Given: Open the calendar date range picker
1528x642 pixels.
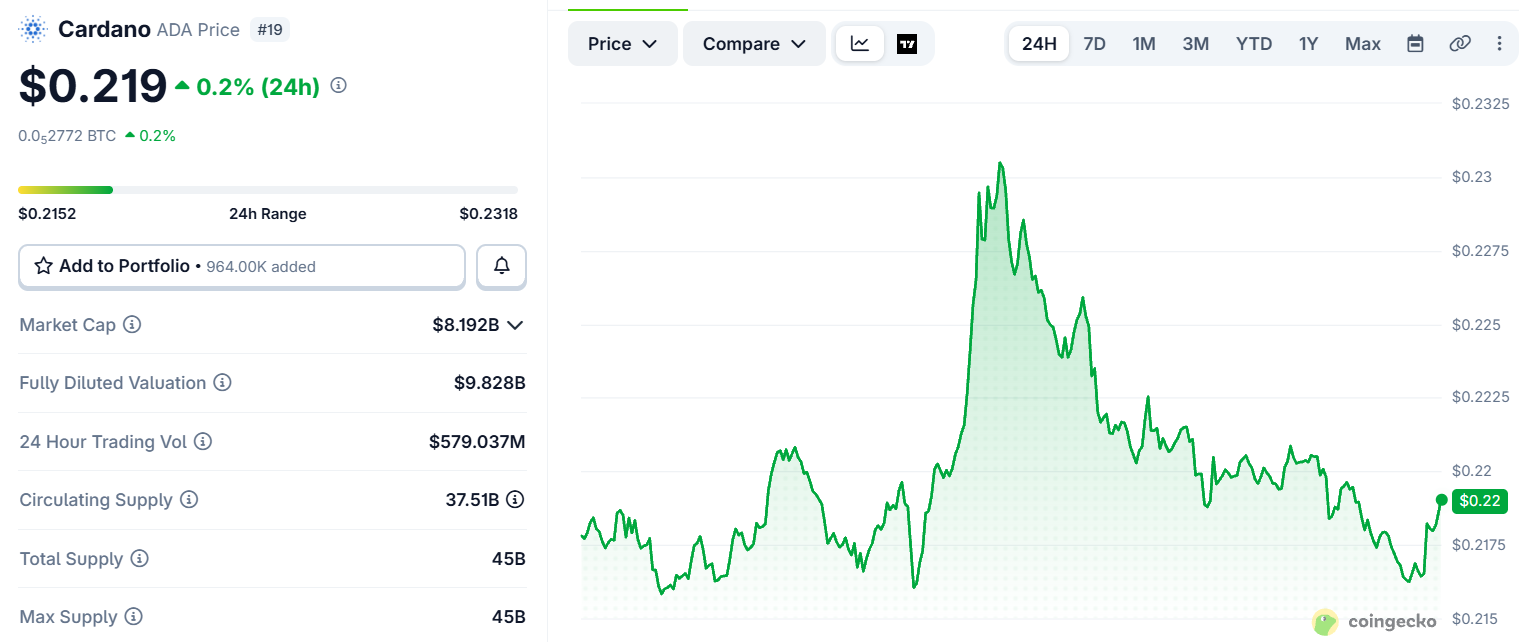Looking at the screenshot, I should click(x=1415, y=44).
